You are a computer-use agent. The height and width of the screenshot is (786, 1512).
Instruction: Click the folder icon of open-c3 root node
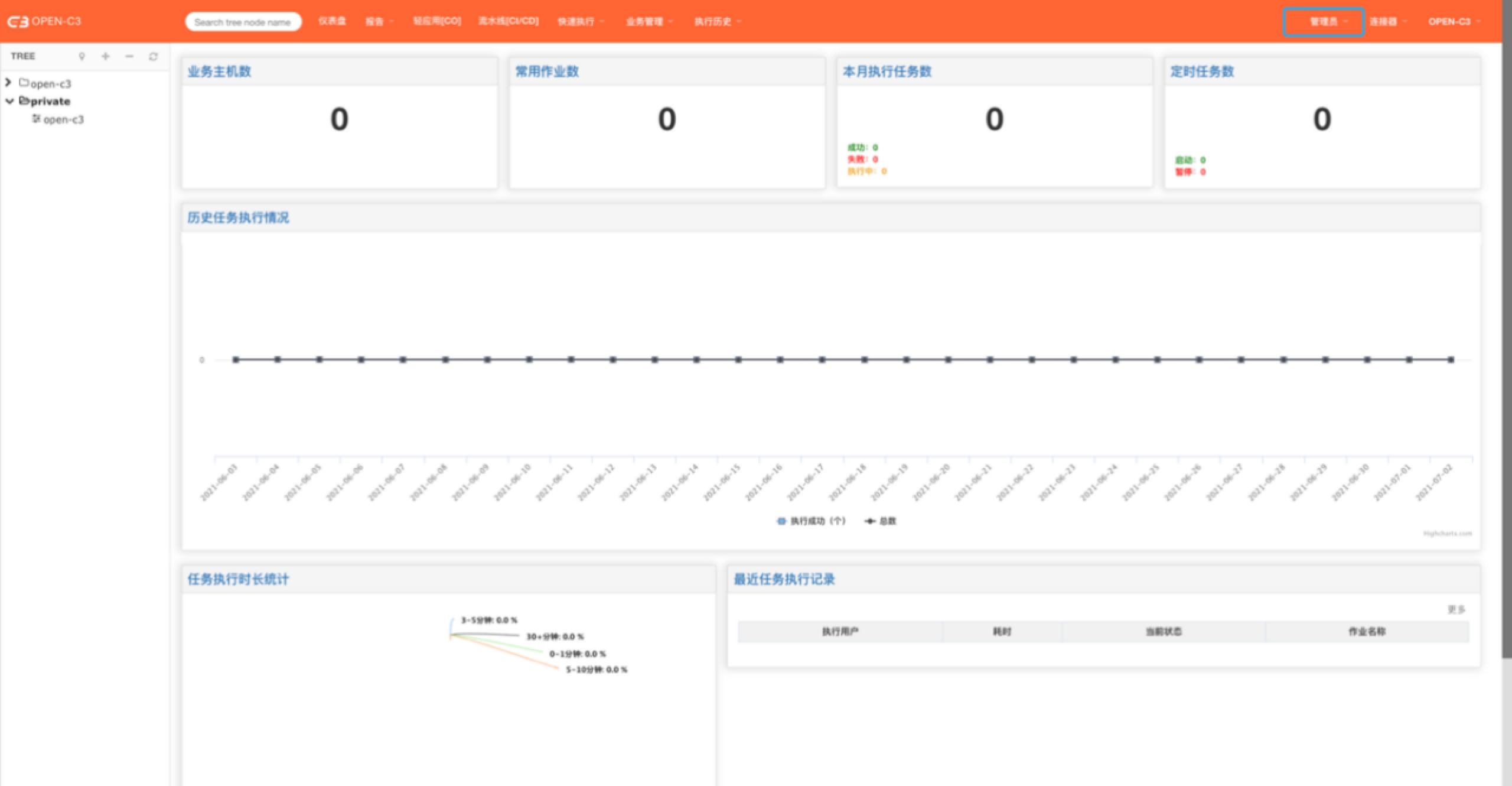[24, 83]
